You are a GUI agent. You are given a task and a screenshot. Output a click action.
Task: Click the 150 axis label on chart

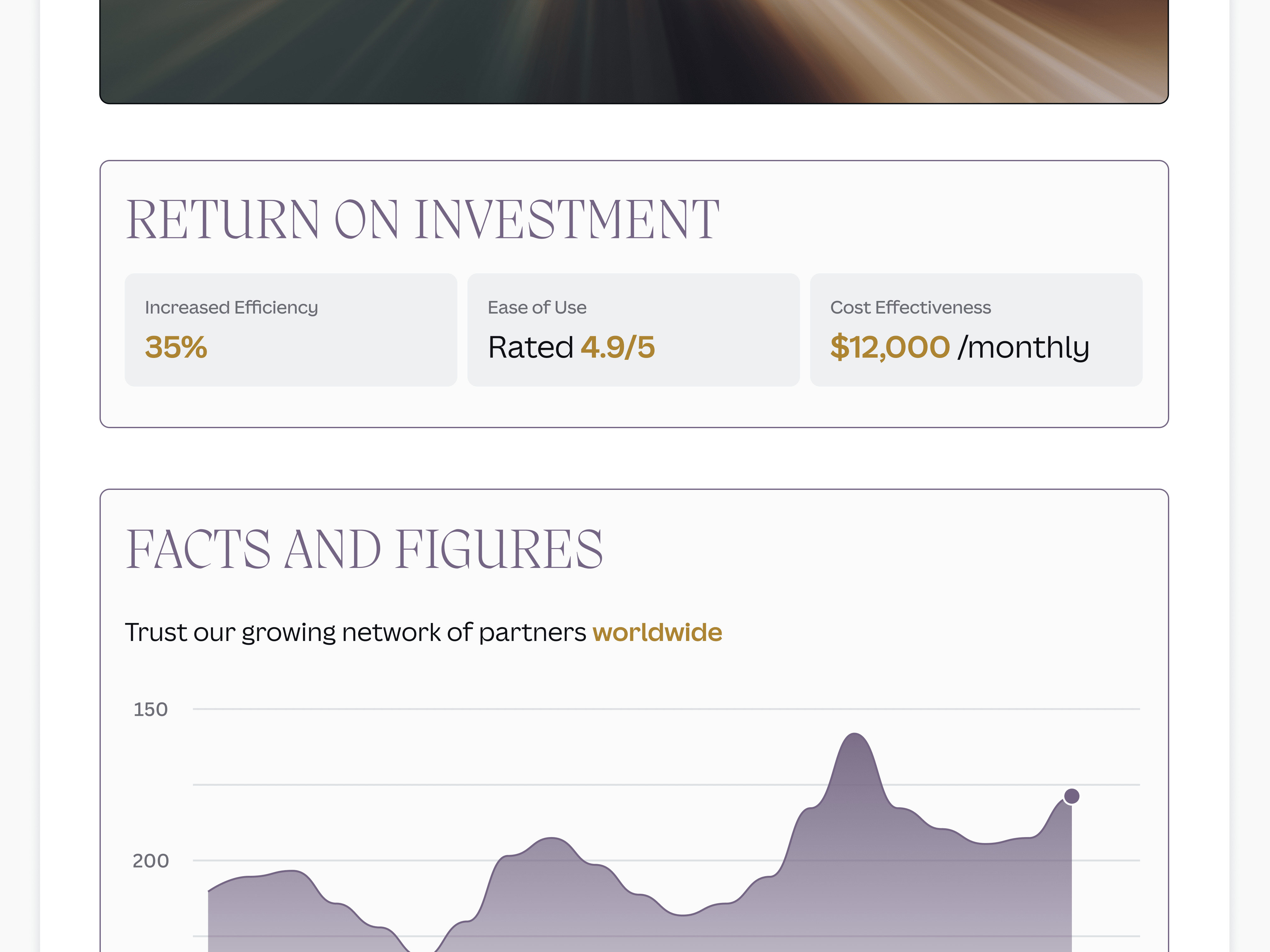151,709
